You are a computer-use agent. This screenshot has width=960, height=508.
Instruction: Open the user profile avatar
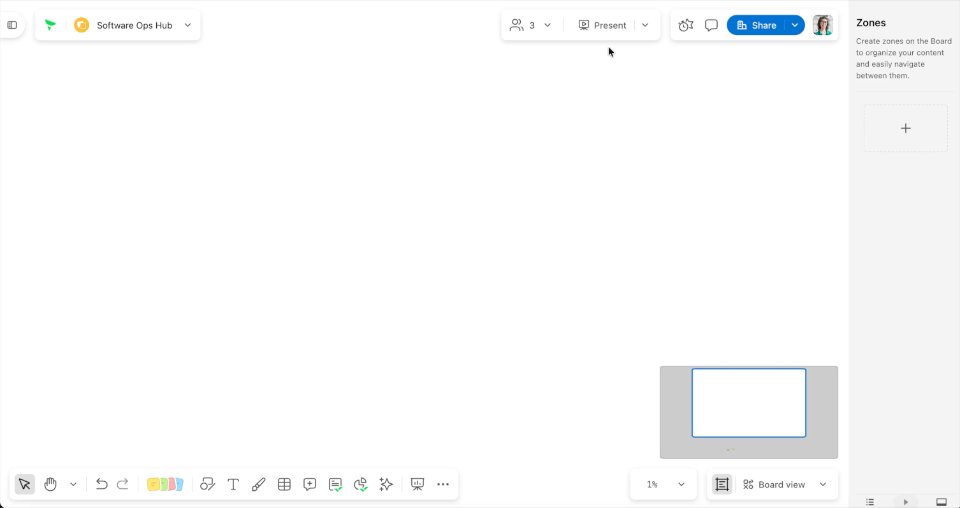822,25
